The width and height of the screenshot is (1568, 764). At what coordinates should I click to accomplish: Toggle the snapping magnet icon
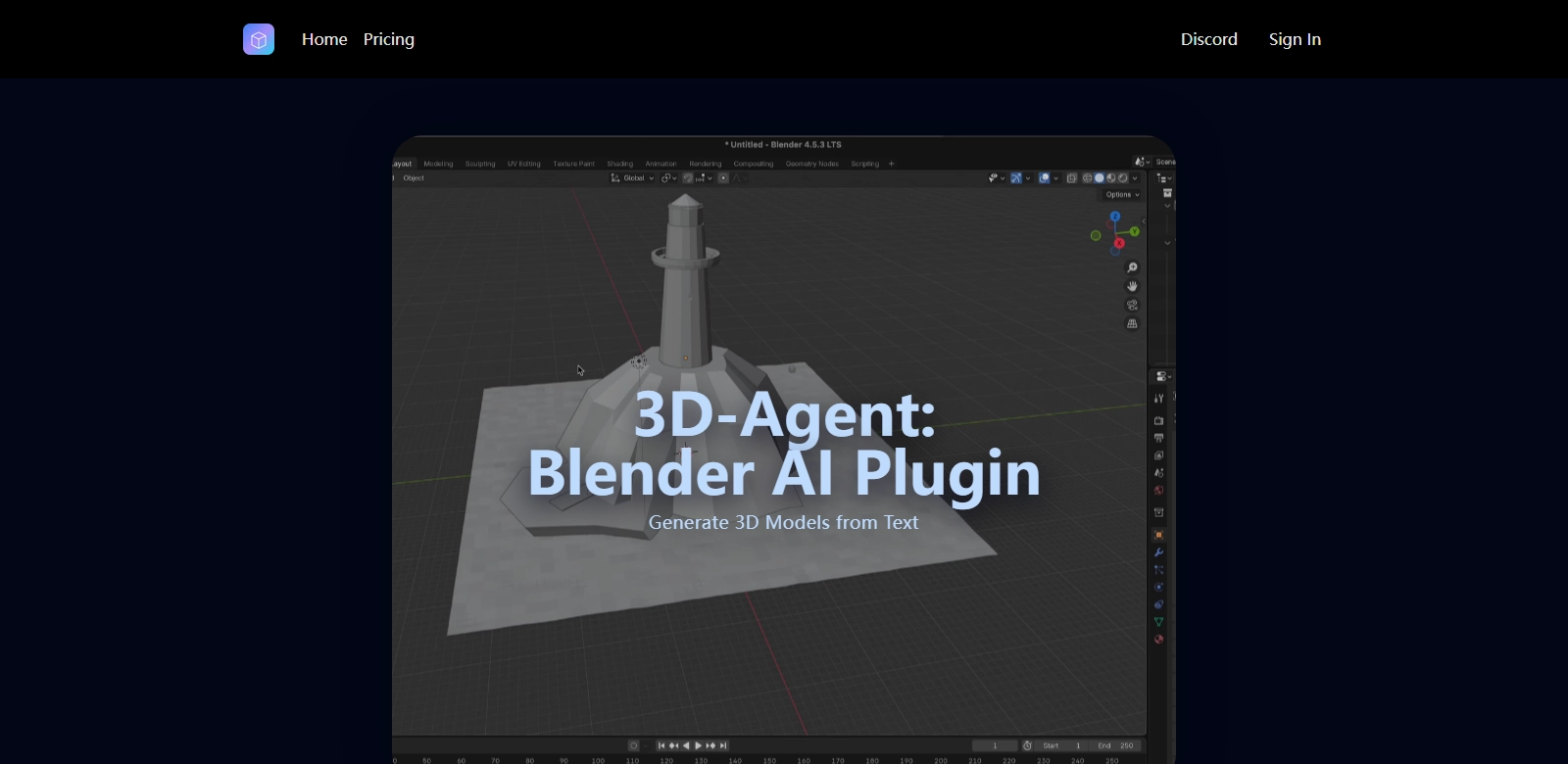pyautogui.click(x=688, y=178)
